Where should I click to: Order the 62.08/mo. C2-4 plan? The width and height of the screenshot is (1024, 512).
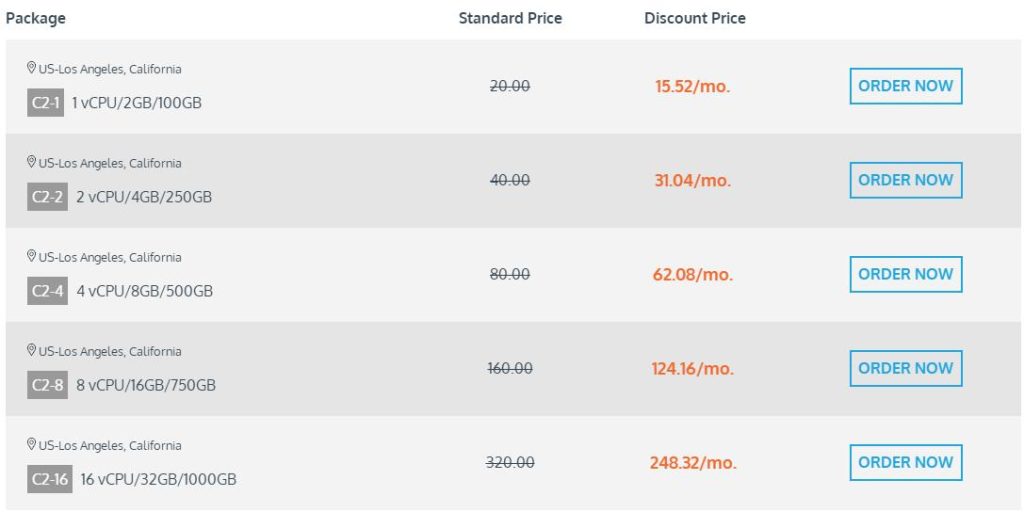pos(906,274)
